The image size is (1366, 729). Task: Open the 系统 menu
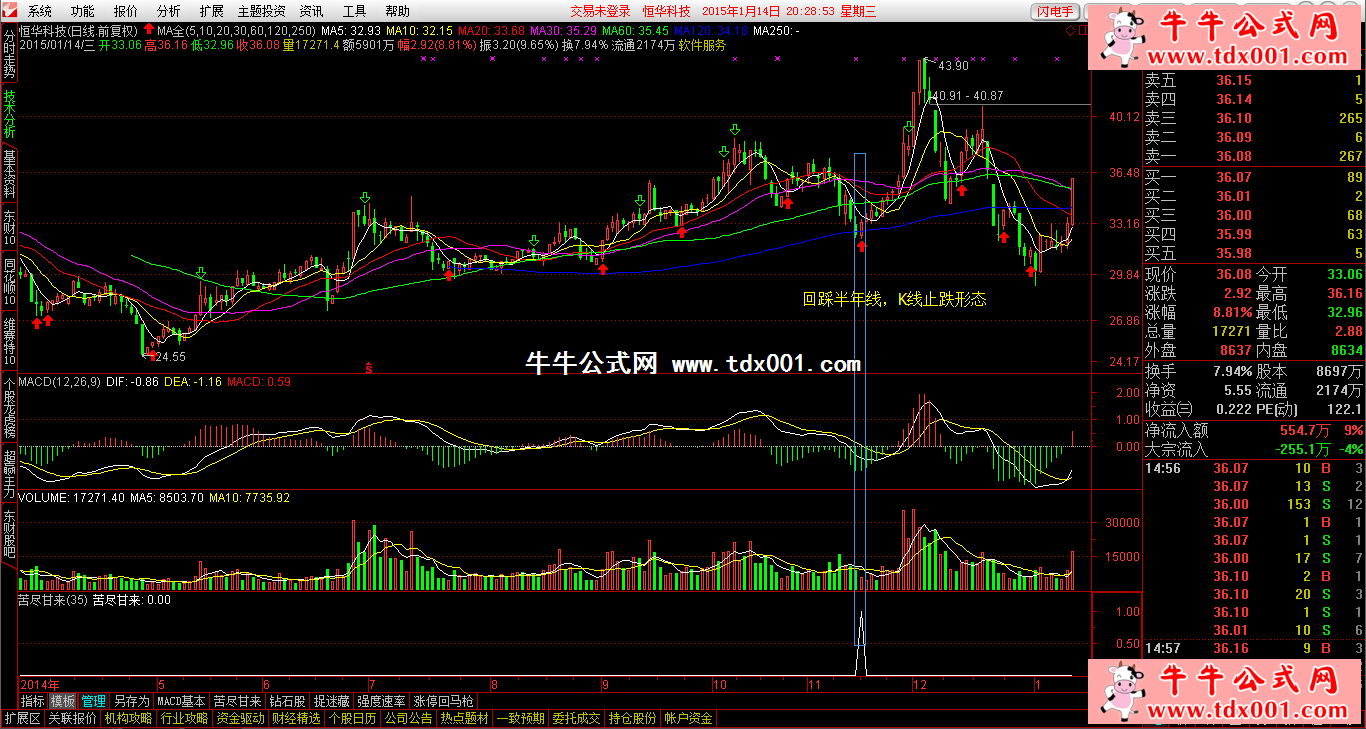[x=40, y=11]
